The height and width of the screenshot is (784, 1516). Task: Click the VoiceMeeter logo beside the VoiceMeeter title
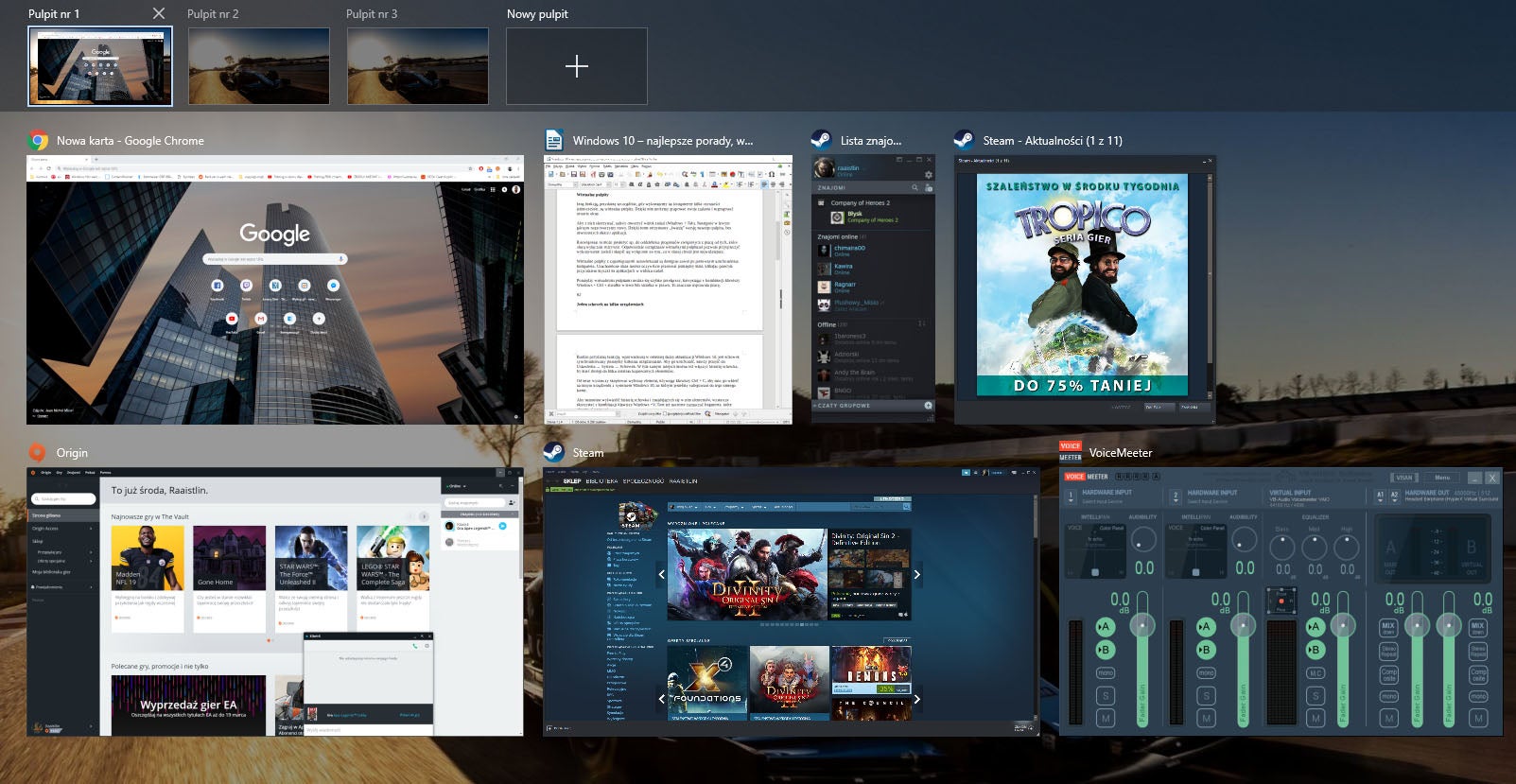[x=1071, y=452]
